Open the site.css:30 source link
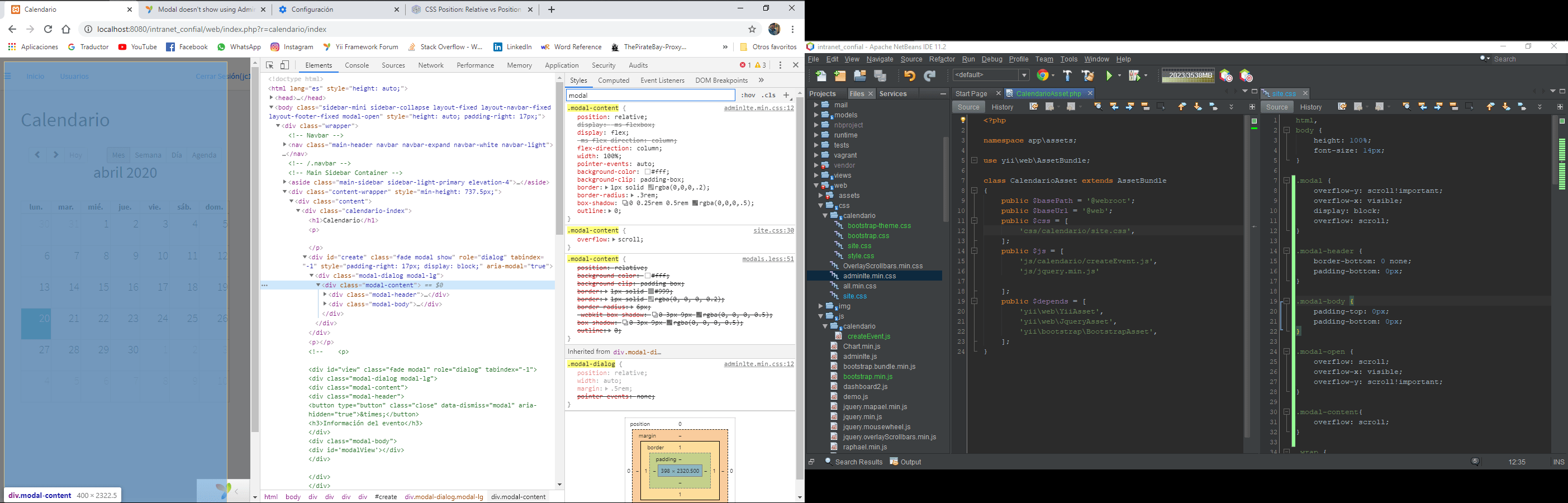This screenshot has height=503, width=1568. click(x=773, y=230)
